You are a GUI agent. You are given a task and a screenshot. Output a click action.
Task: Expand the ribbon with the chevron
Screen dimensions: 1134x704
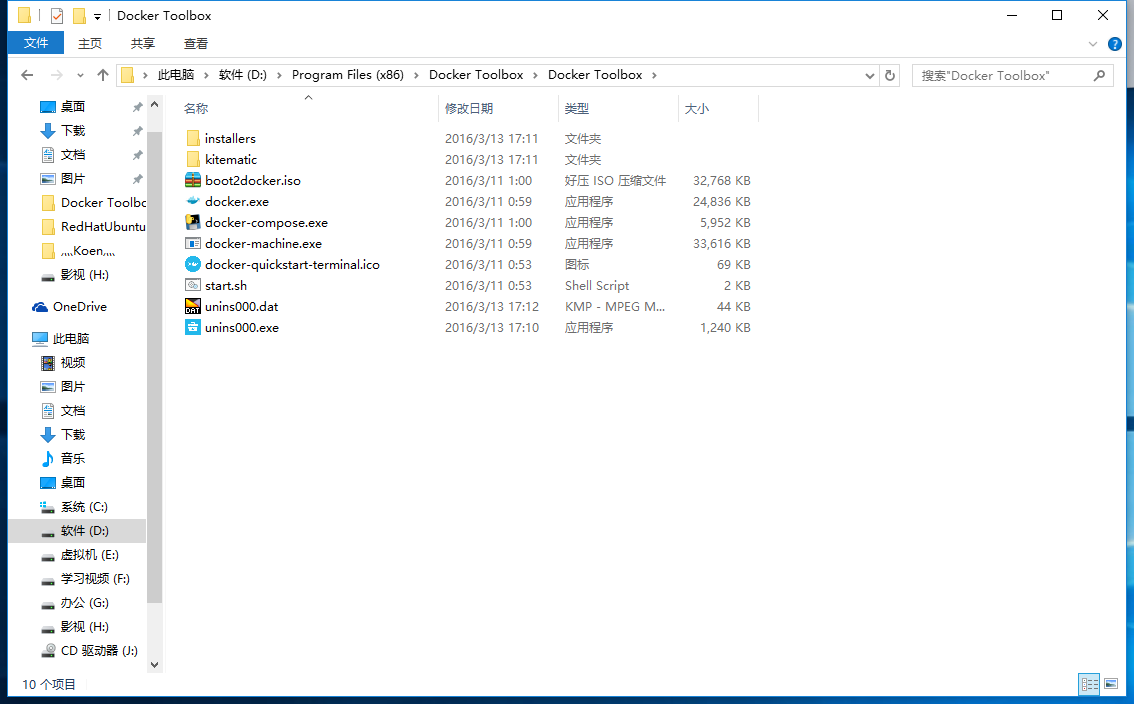[1093, 44]
